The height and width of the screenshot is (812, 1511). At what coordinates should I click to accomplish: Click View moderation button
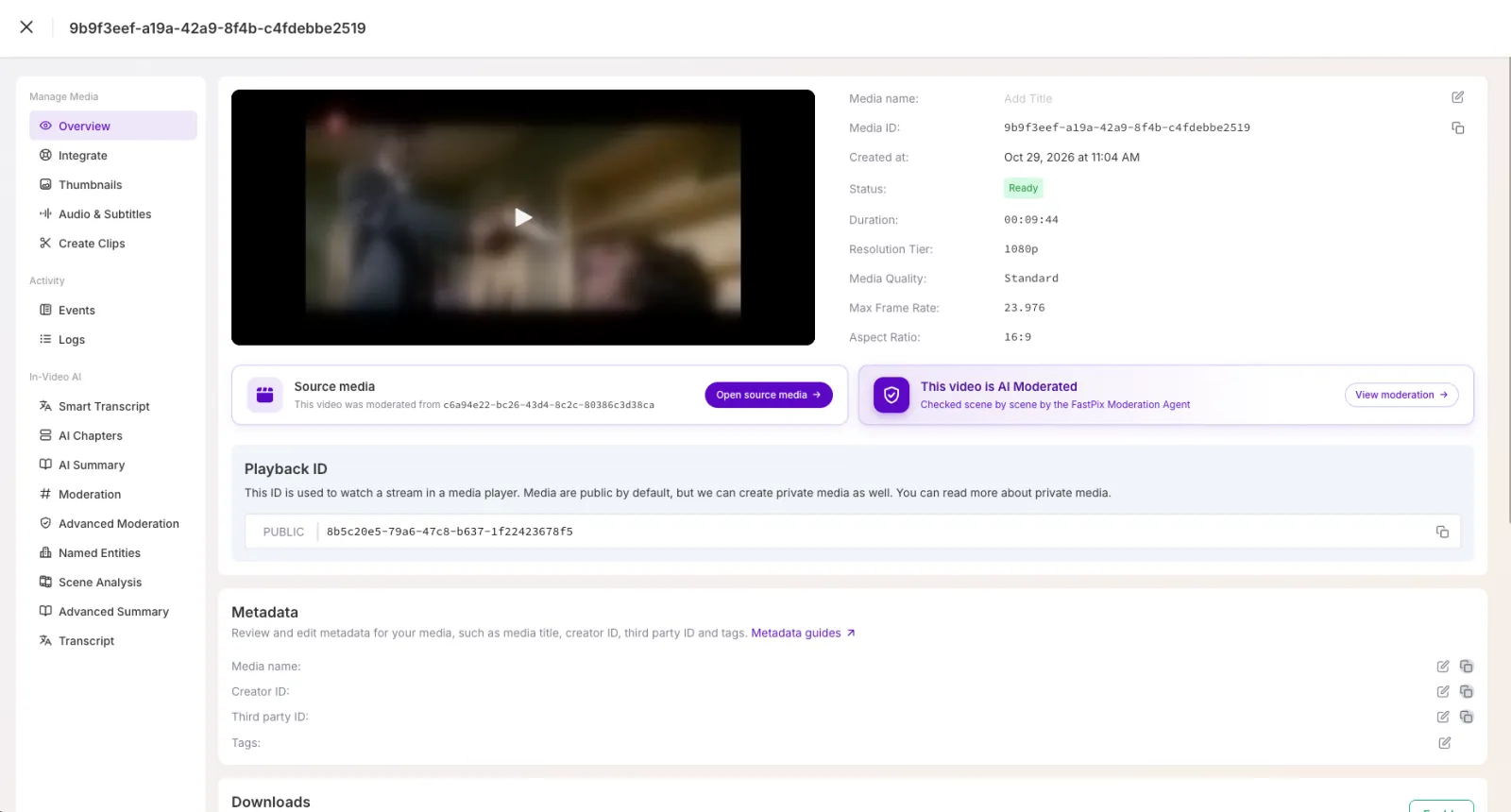[1401, 395]
